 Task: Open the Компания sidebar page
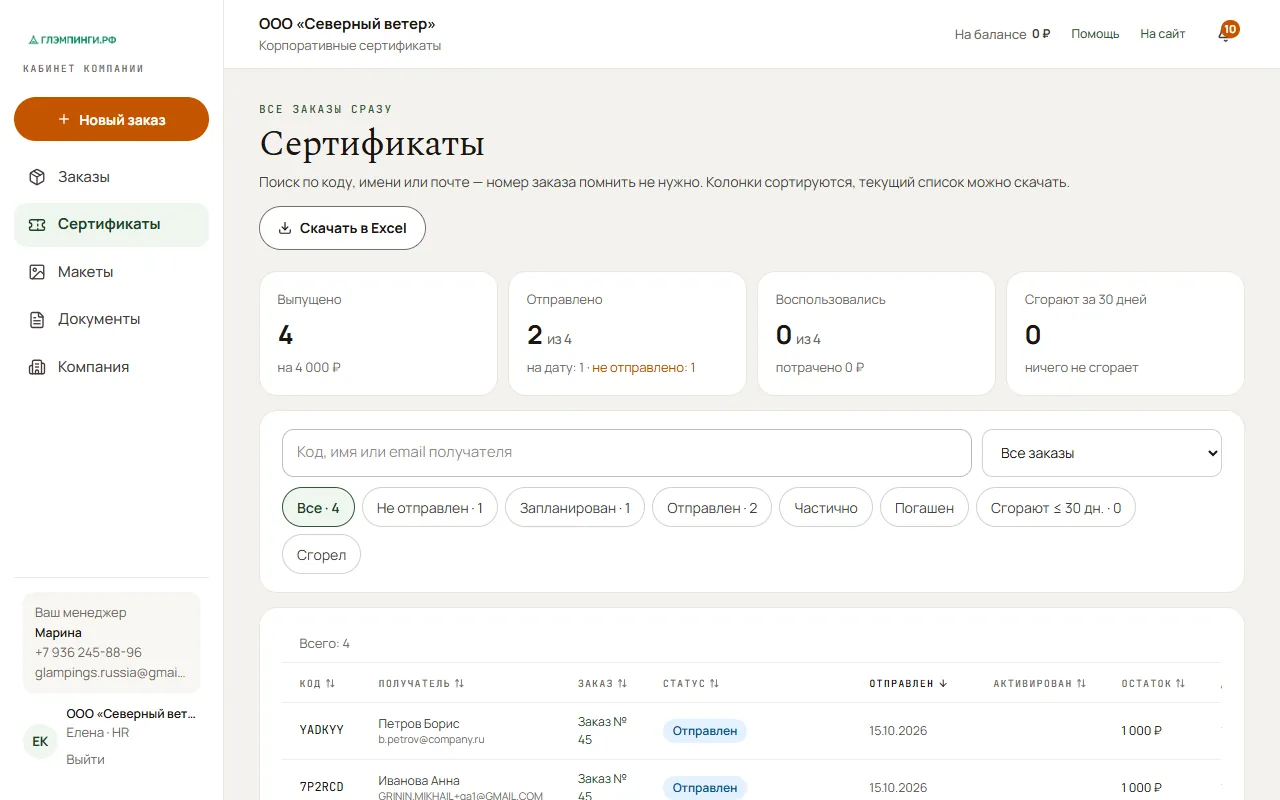coord(111,367)
